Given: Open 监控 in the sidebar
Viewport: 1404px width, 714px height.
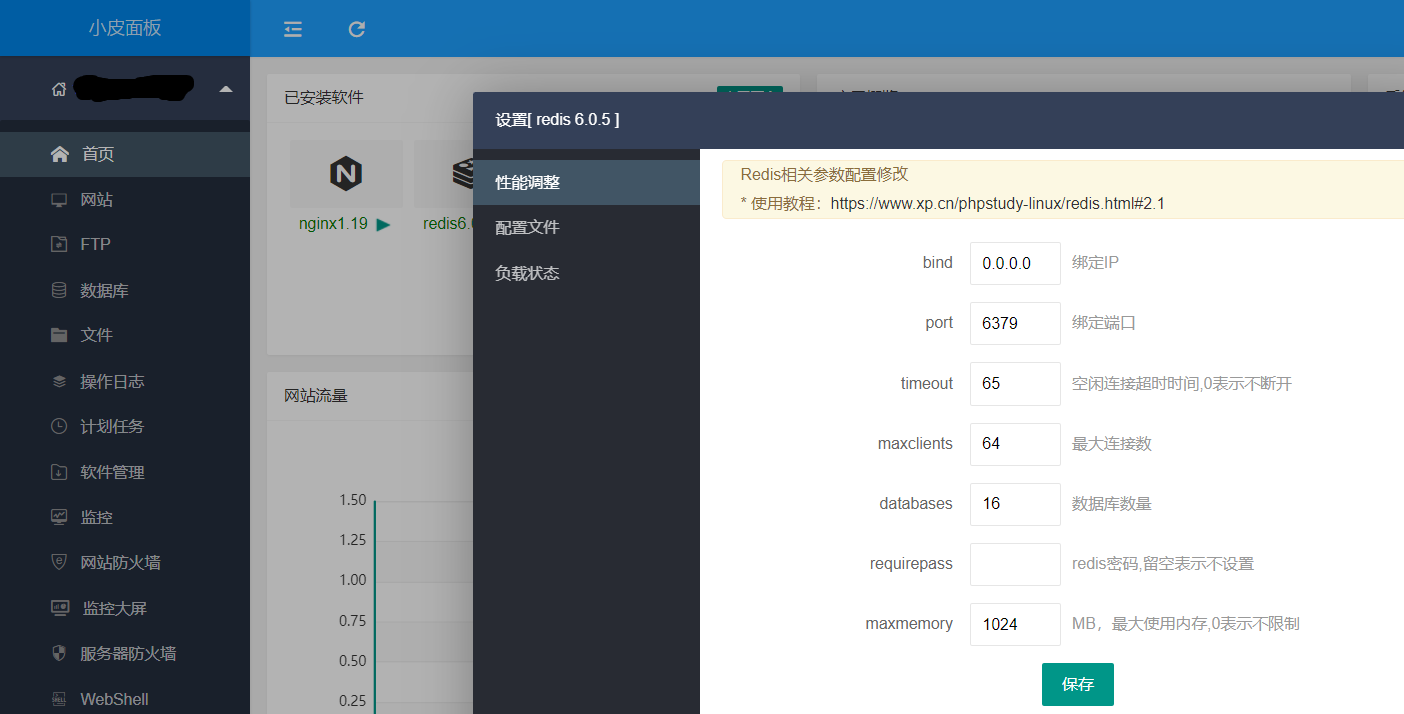Looking at the screenshot, I should pos(125,517).
